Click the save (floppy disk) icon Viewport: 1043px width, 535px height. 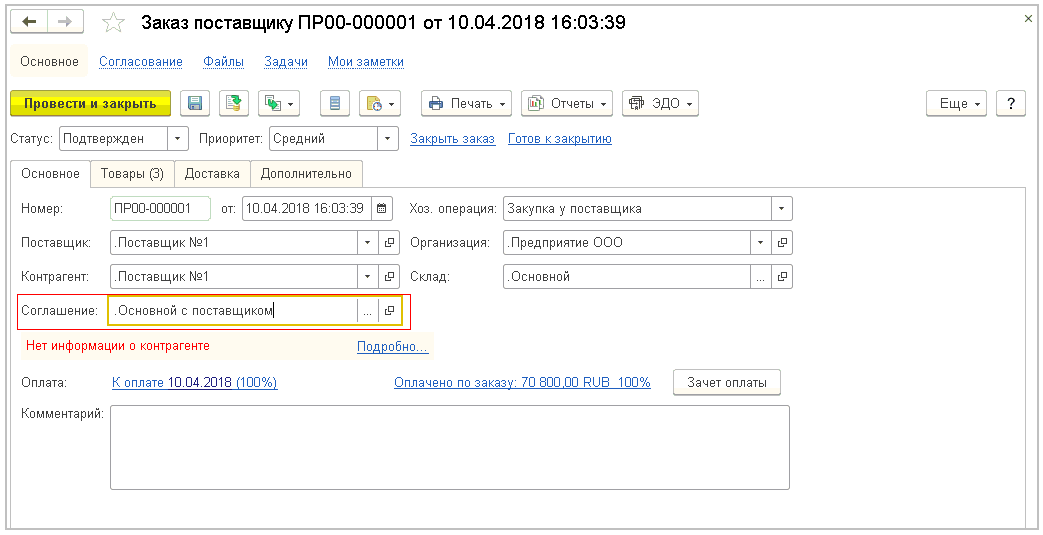pos(195,103)
